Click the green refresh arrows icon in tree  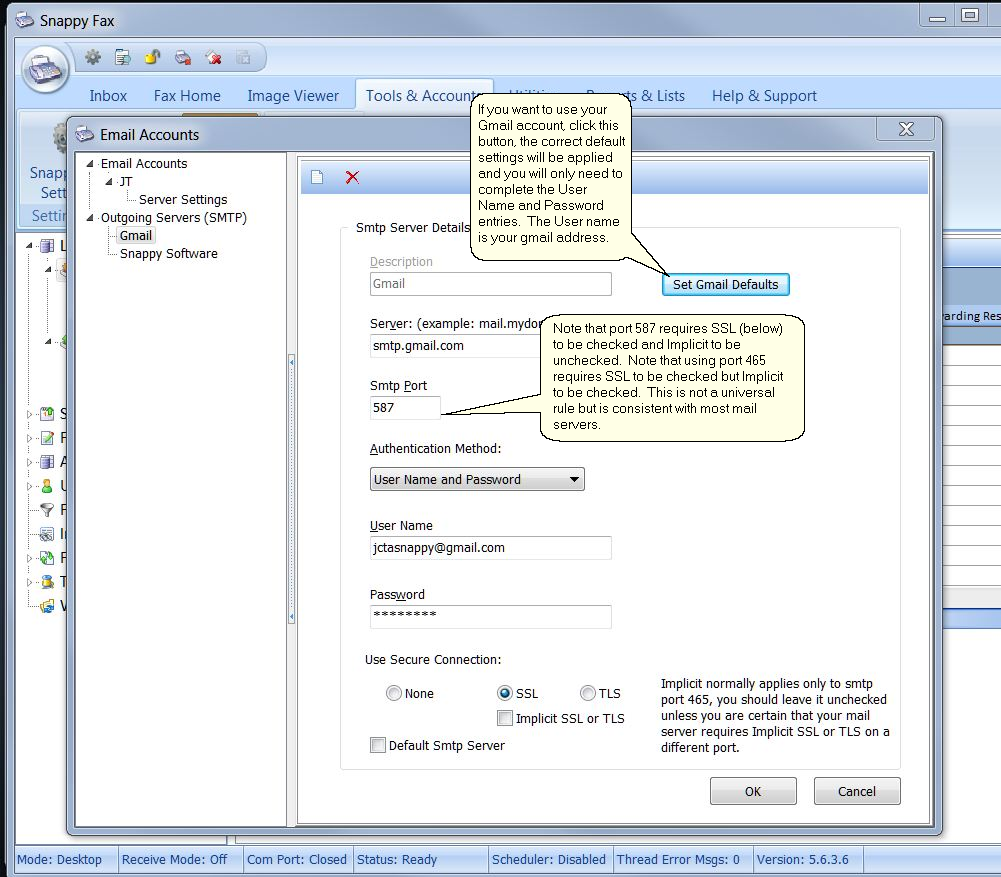[47, 558]
